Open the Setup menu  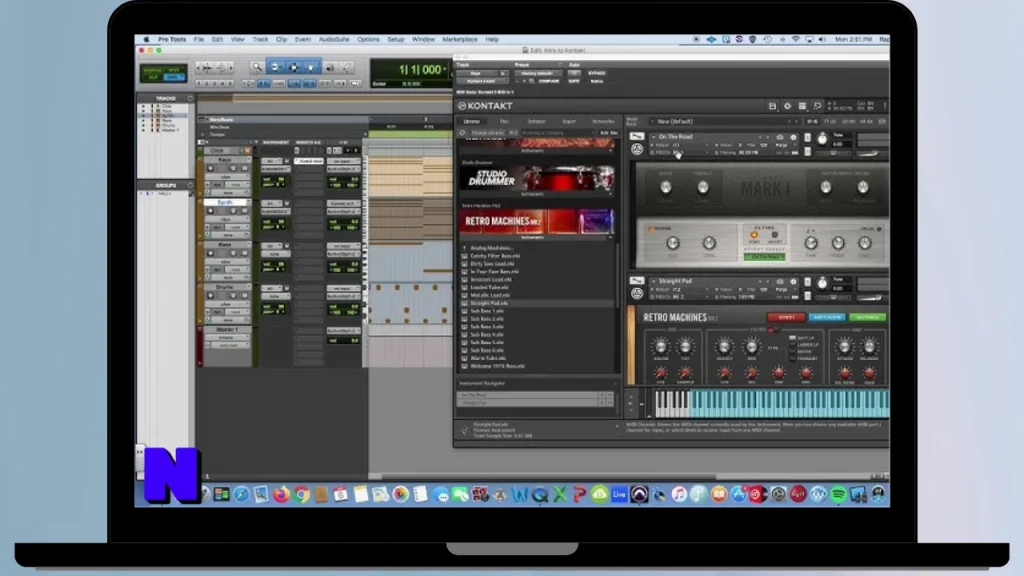(396, 40)
